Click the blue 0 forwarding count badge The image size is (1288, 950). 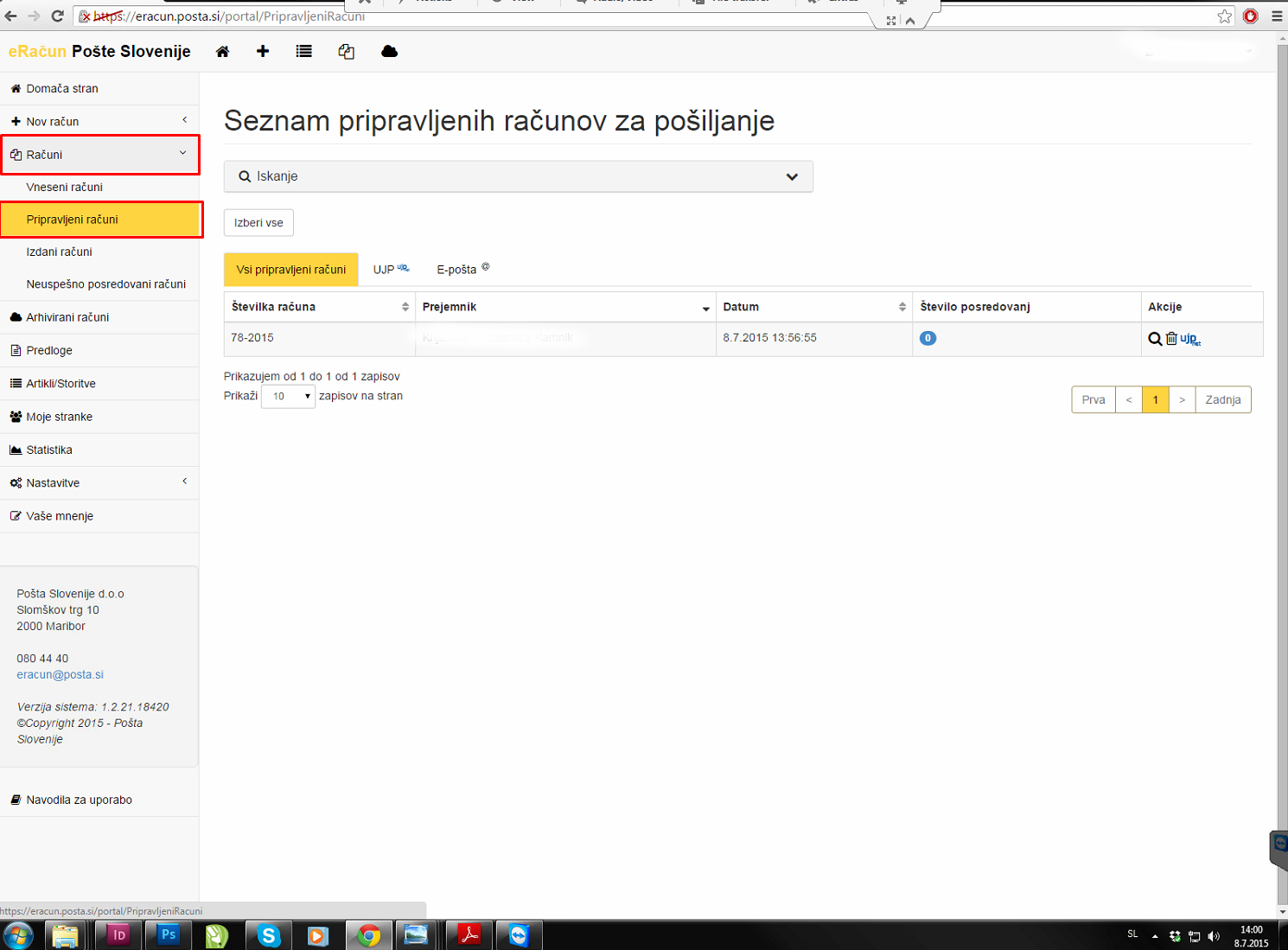click(x=928, y=338)
